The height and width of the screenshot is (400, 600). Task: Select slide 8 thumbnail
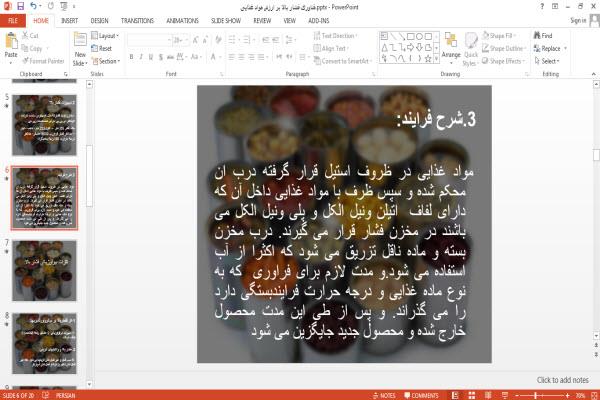[44, 343]
